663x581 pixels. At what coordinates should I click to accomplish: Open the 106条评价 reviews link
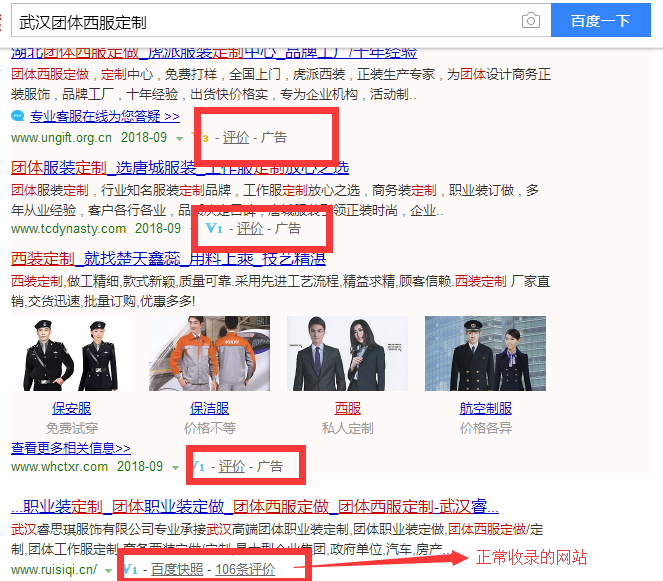(x=246, y=570)
